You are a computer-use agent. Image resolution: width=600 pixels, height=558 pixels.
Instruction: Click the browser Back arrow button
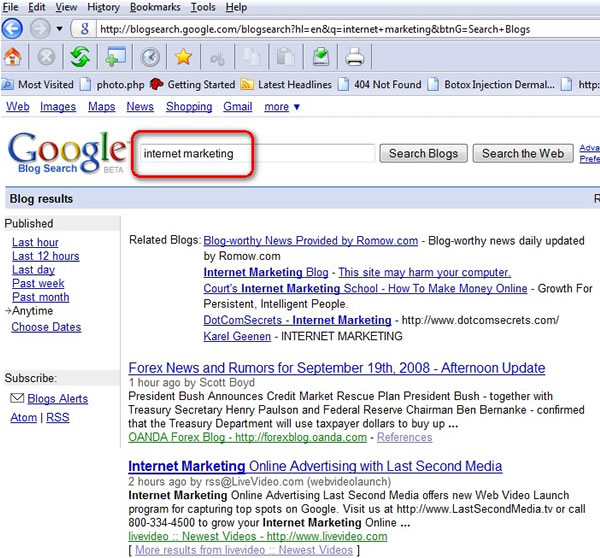(14, 28)
